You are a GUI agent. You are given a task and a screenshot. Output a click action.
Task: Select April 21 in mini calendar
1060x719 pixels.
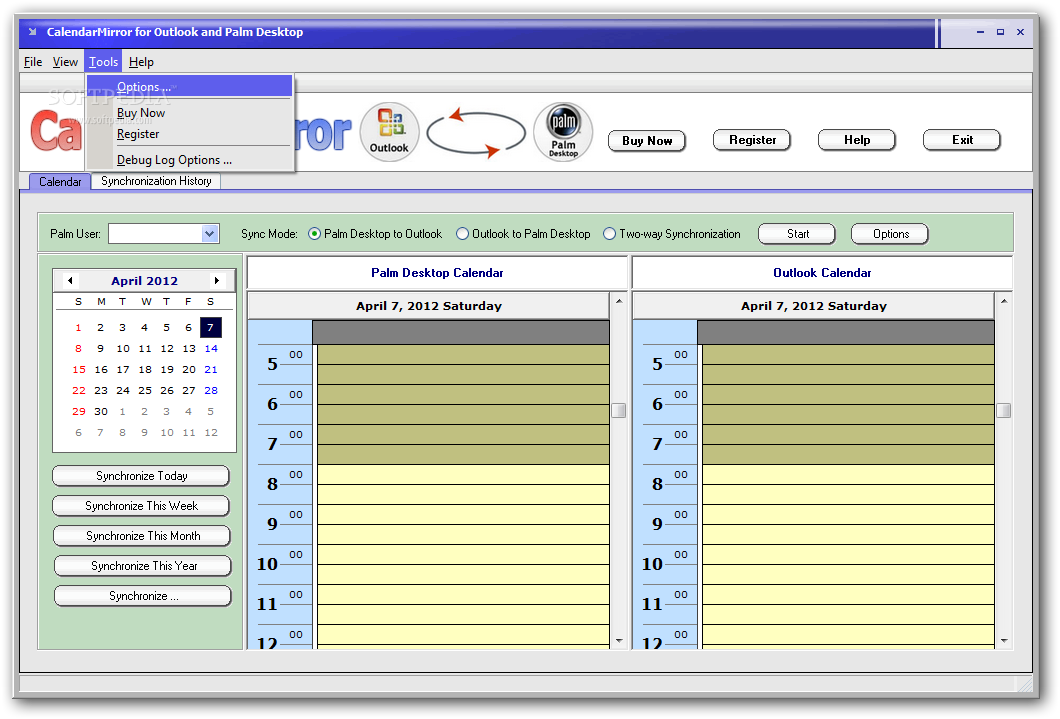[x=211, y=370]
